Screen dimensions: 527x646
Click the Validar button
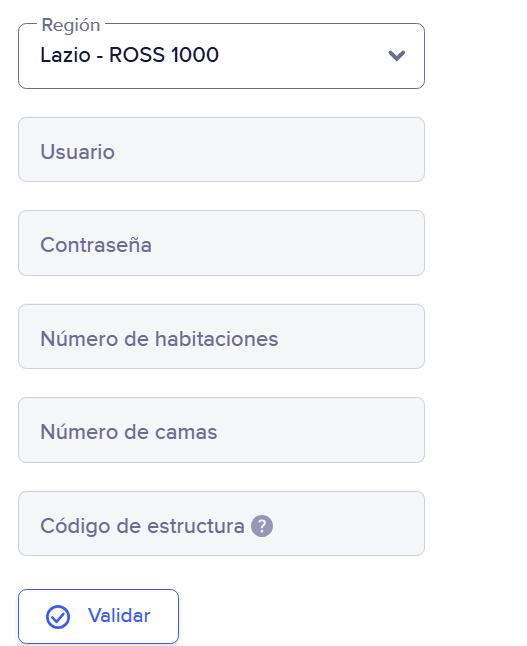click(98, 616)
